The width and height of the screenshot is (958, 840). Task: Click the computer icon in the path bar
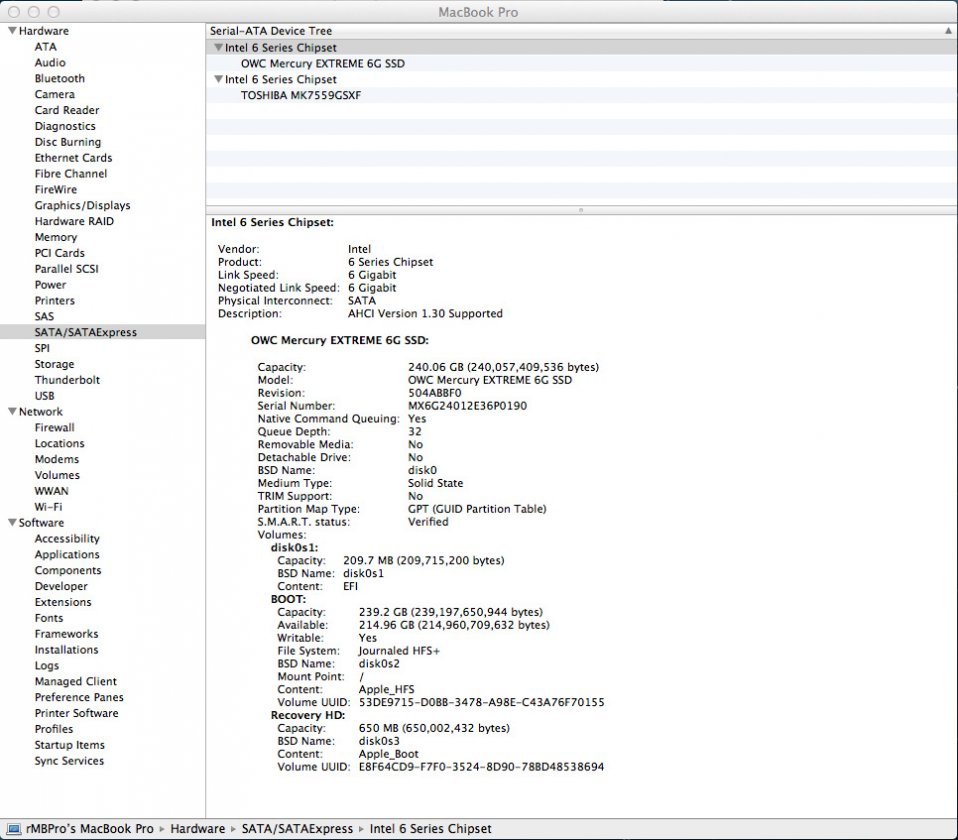point(13,829)
